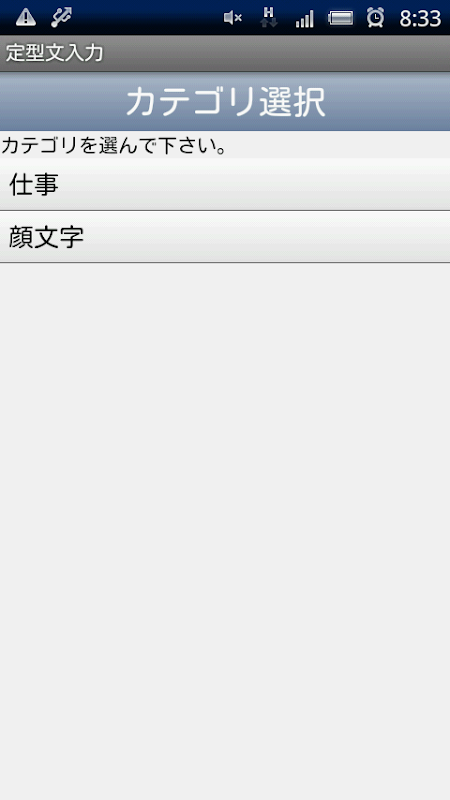Screen dimensions: 450x800
Task: Tap the H mobile data icon
Action: (268, 17)
